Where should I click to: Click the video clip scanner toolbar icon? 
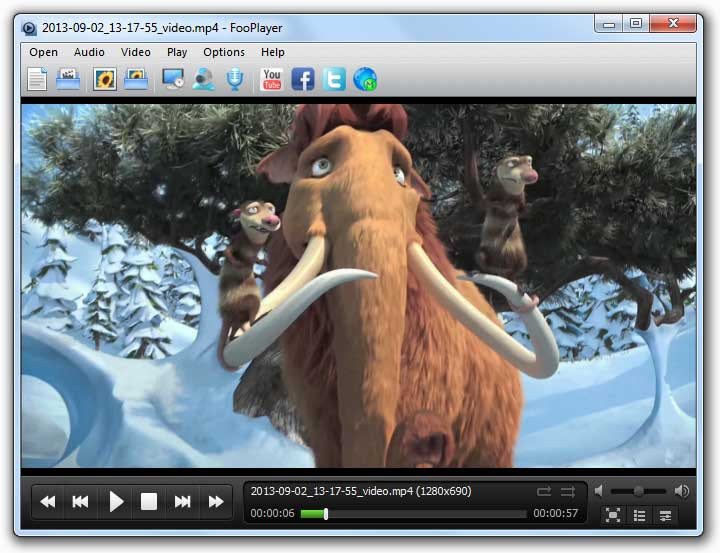[68, 79]
